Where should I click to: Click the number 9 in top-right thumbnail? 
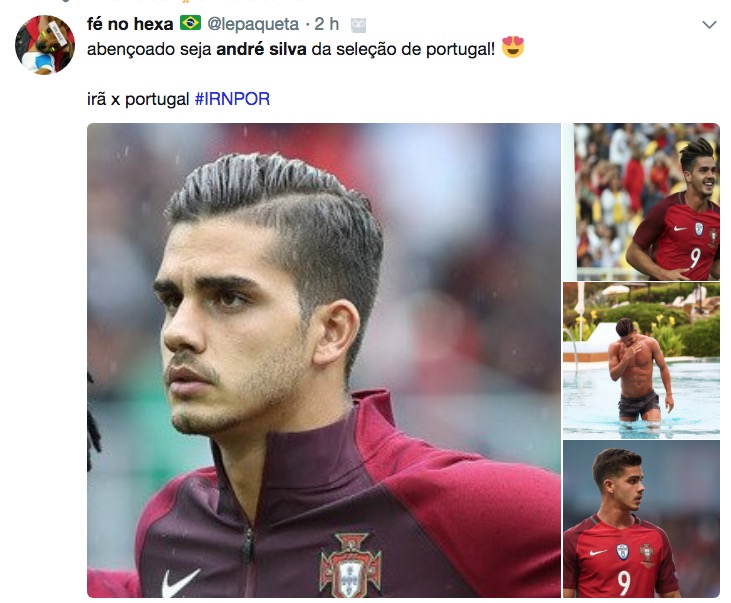(x=695, y=258)
